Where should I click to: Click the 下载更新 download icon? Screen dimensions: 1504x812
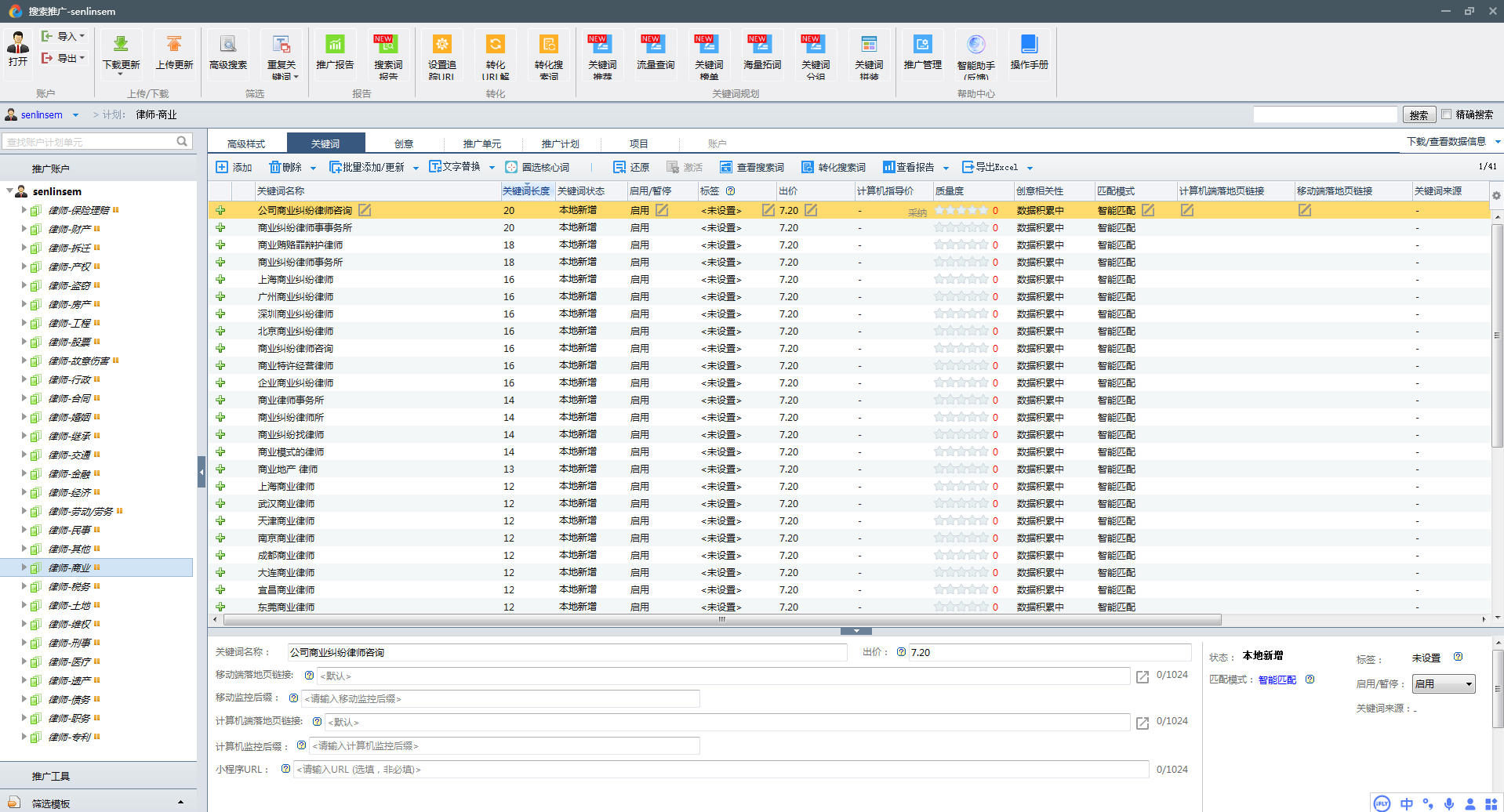[121, 45]
